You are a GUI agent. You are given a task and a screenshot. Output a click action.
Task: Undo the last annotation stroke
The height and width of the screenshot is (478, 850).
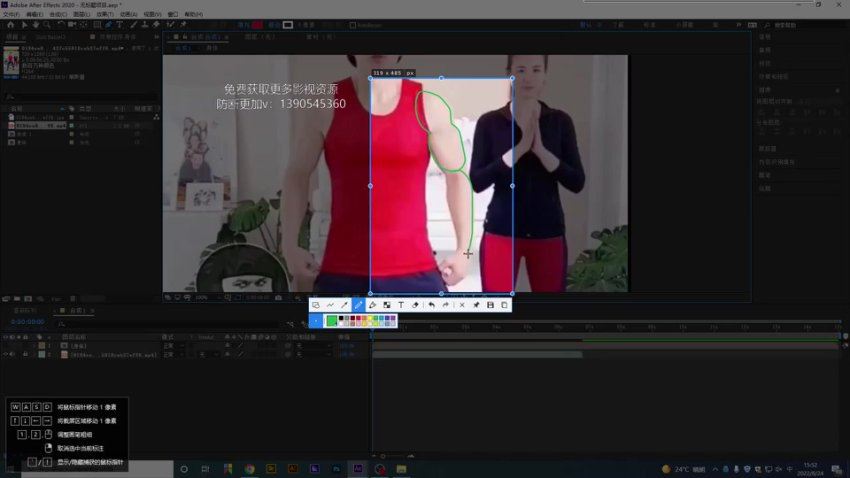432,305
